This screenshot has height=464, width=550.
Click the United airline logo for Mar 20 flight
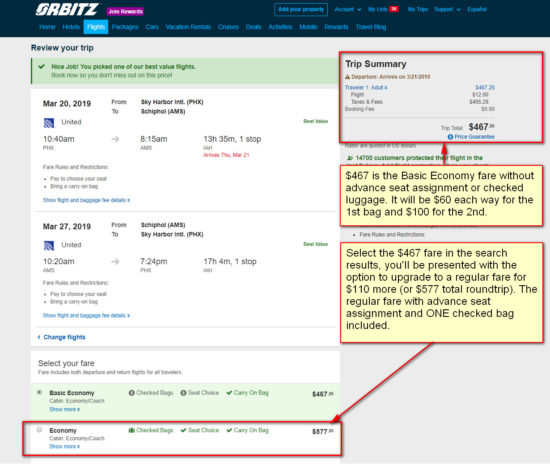49,123
